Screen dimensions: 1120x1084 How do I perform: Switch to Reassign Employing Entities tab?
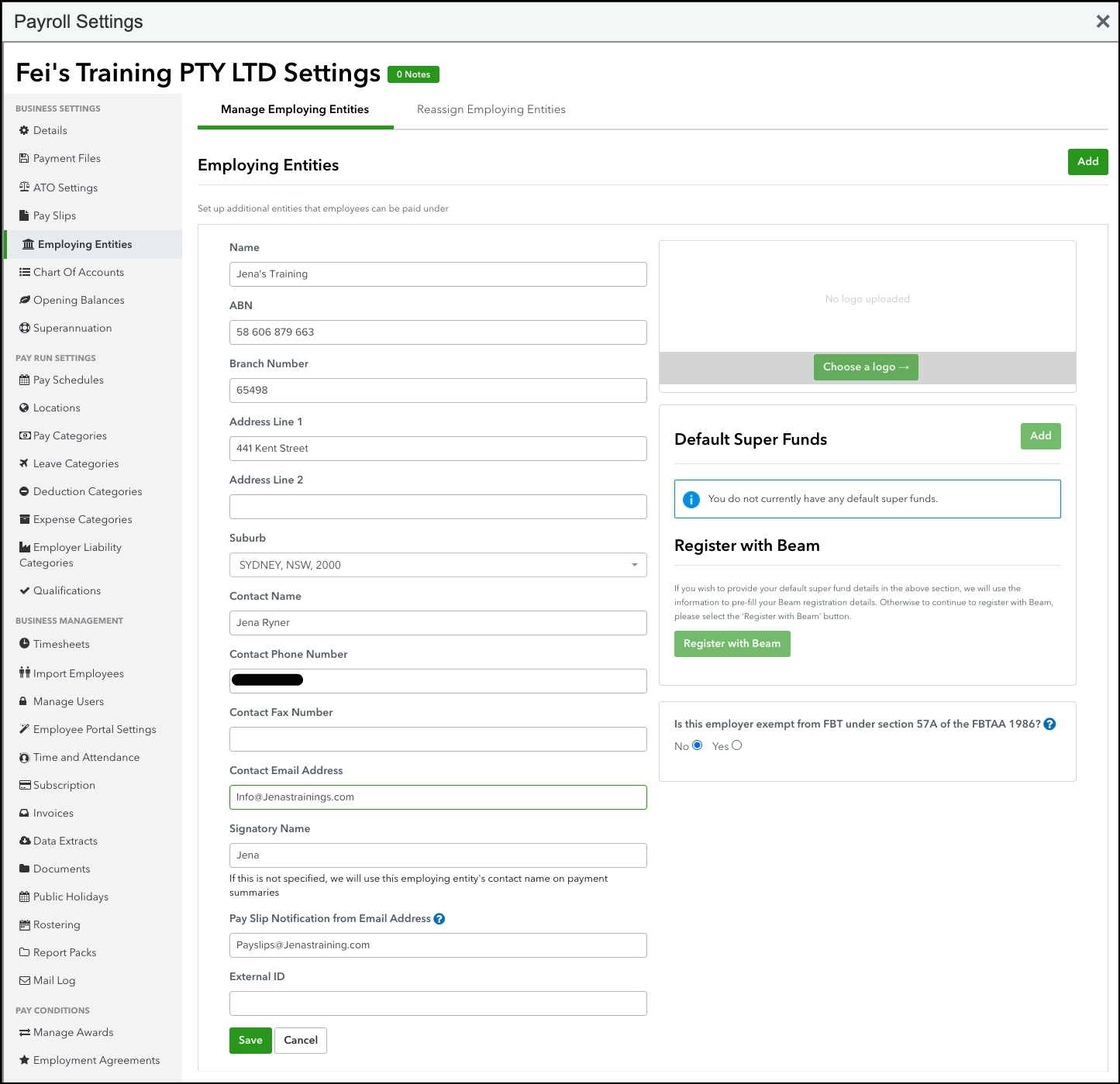pos(491,109)
